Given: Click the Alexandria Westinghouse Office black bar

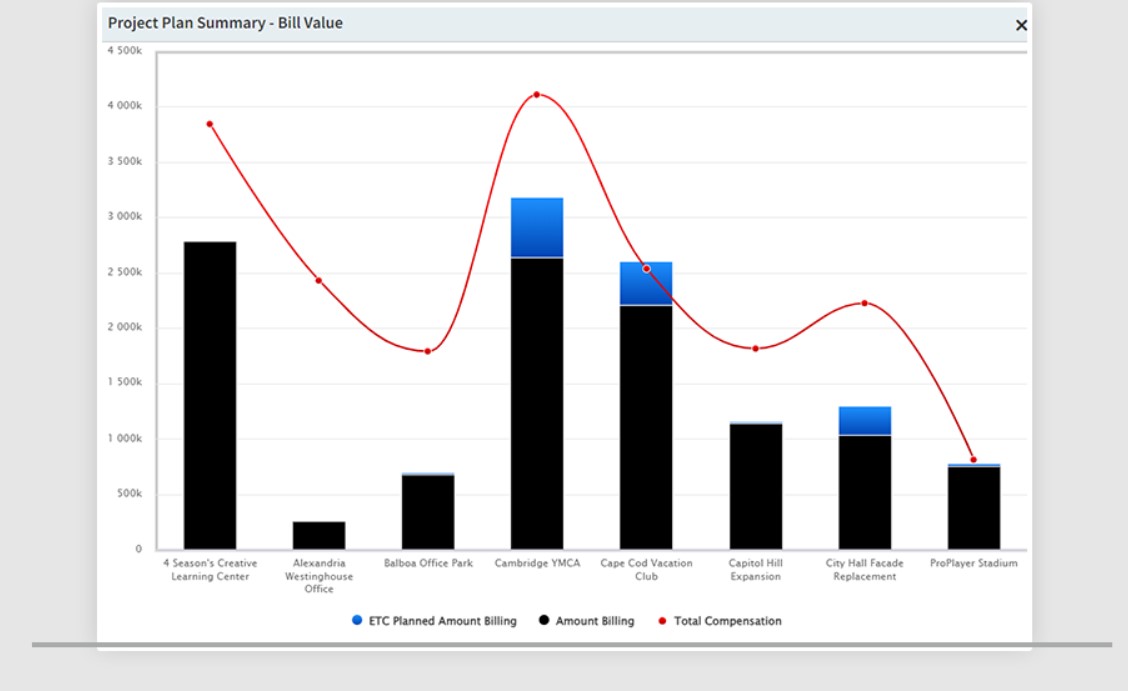Looking at the screenshot, I should (x=319, y=536).
